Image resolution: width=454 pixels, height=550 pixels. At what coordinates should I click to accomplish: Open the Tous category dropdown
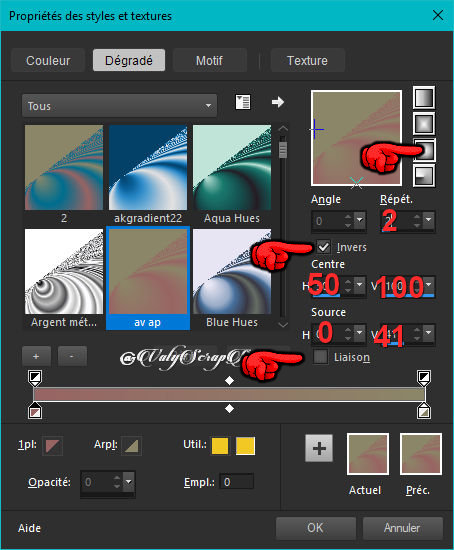pos(119,106)
